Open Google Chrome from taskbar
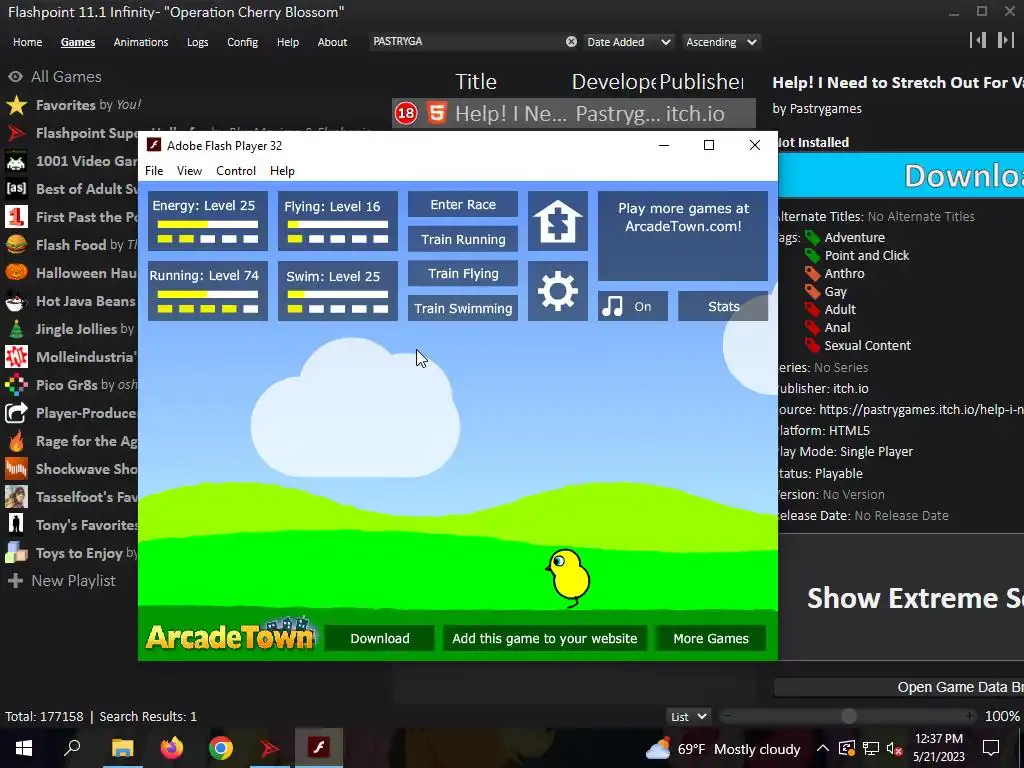This screenshot has height=768, width=1024. pyautogui.click(x=221, y=748)
